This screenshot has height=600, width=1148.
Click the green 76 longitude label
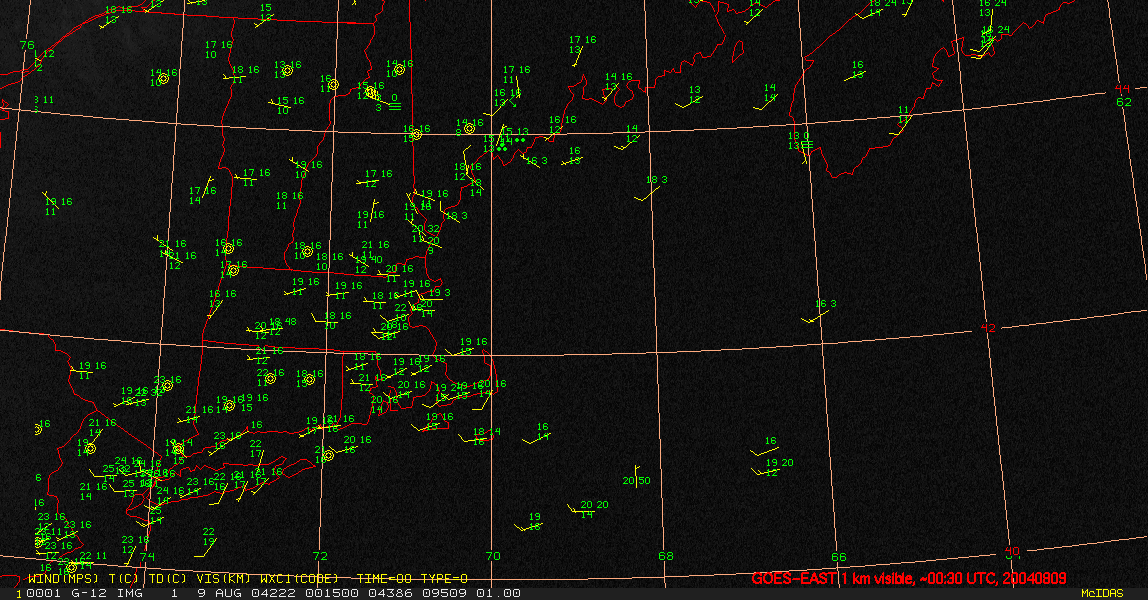pyautogui.click(x=27, y=45)
